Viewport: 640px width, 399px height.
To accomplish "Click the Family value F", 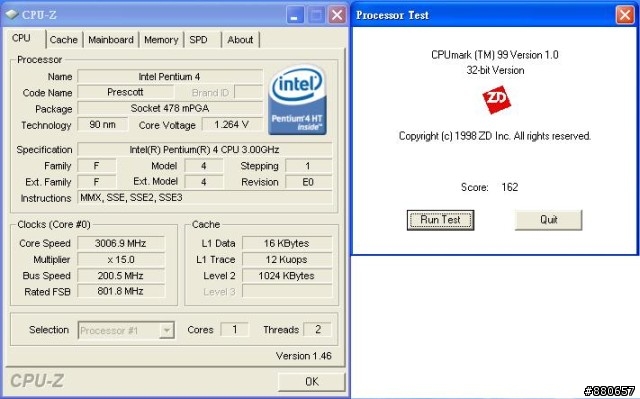I will pyautogui.click(x=96, y=166).
